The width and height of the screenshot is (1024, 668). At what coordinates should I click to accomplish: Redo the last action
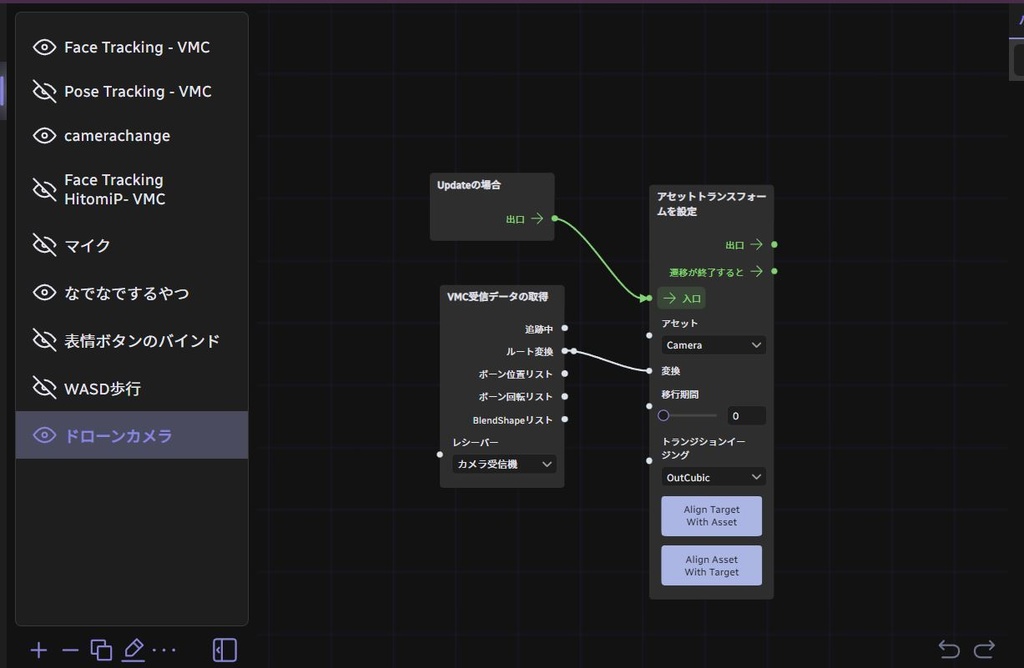(984, 649)
